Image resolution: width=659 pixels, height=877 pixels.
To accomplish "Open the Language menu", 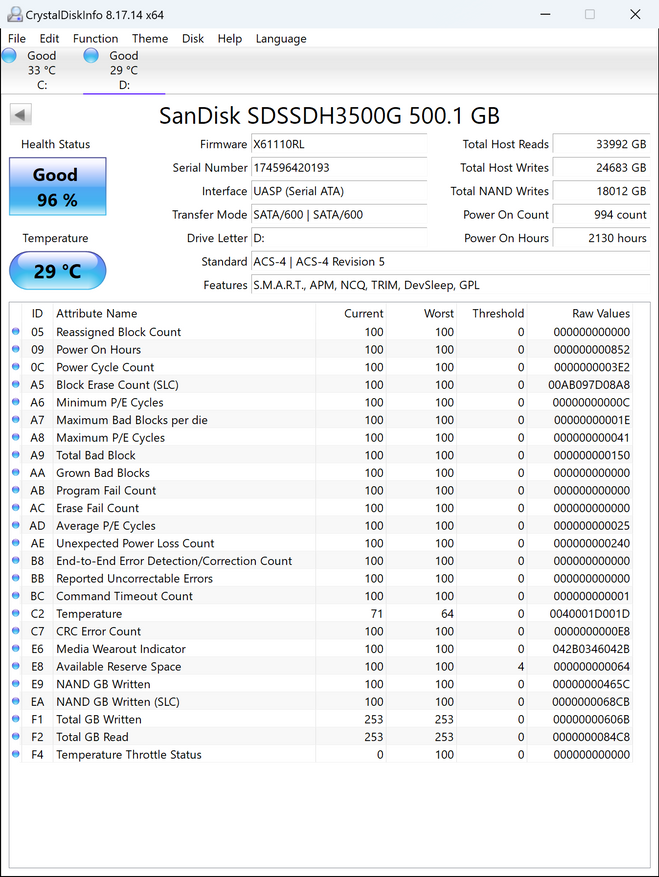I will click(281, 39).
